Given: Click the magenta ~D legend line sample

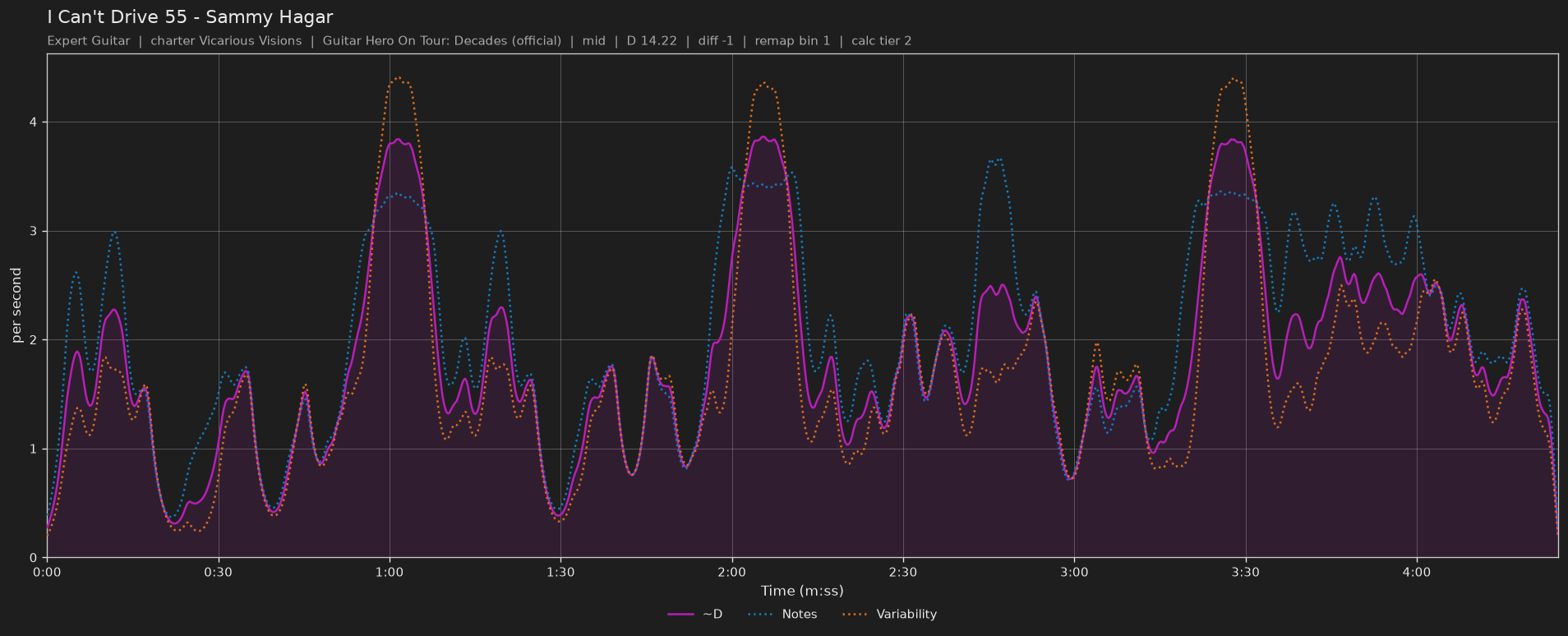Looking at the screenshot, I should [681, 615].
